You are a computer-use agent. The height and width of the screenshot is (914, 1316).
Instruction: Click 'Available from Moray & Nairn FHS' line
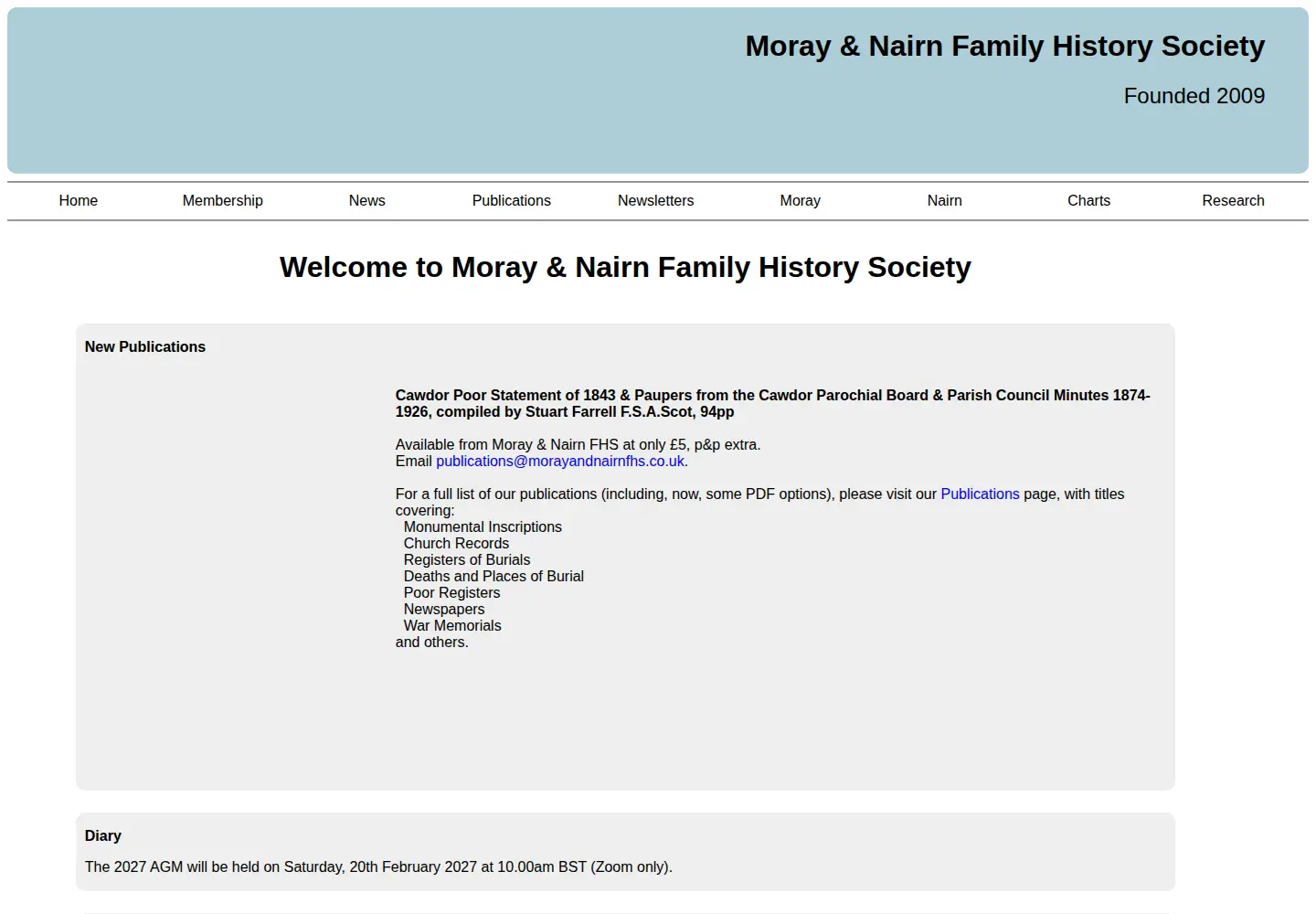point(578,445)
